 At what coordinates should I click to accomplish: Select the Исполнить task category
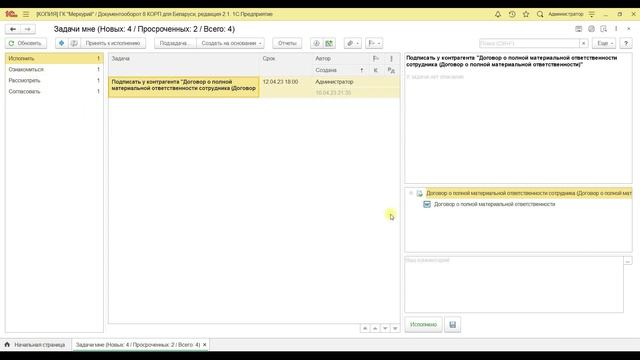[x=54, y=58]
